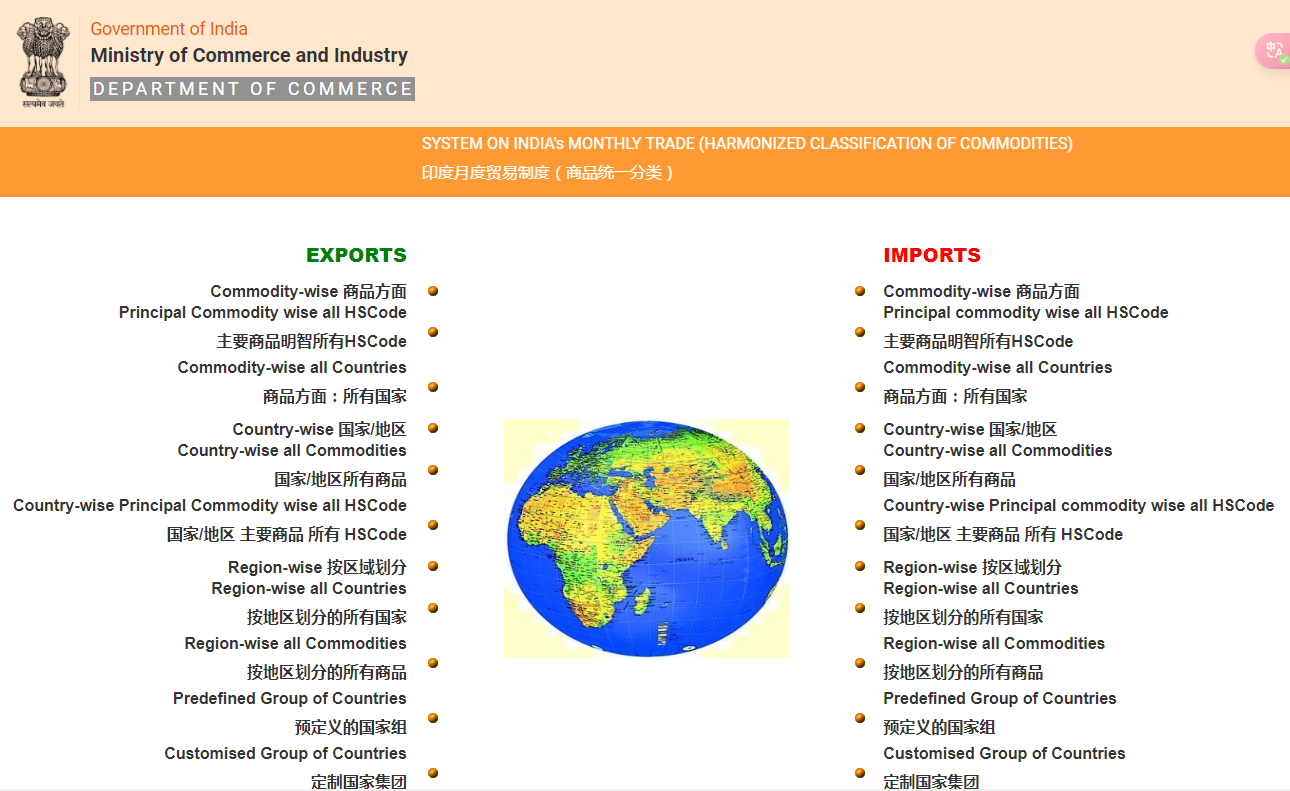Image resolution: width=1290 pixels, height=791 pixels.
Task: Click bullet beside Imports Customised Group of Countries
Action: pyautogui.click(x=860, y=773)
